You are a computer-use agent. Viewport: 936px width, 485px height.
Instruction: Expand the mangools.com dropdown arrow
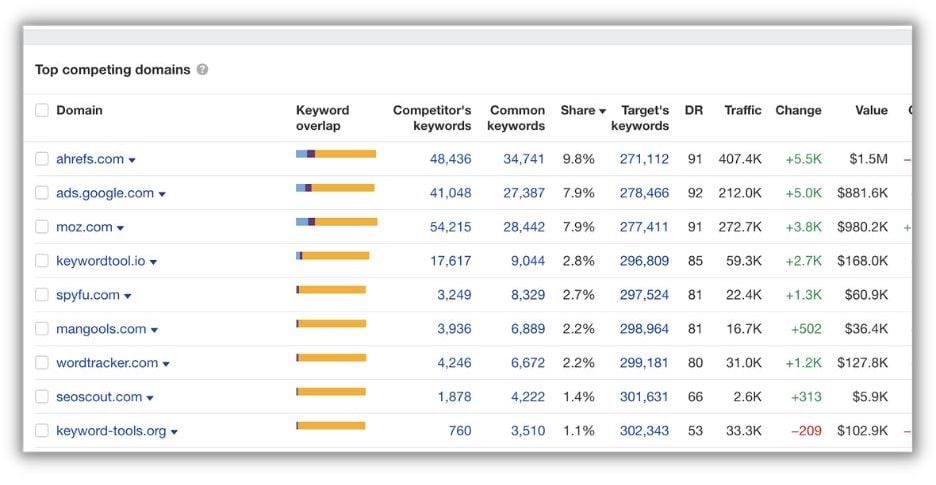pos(154,330)
